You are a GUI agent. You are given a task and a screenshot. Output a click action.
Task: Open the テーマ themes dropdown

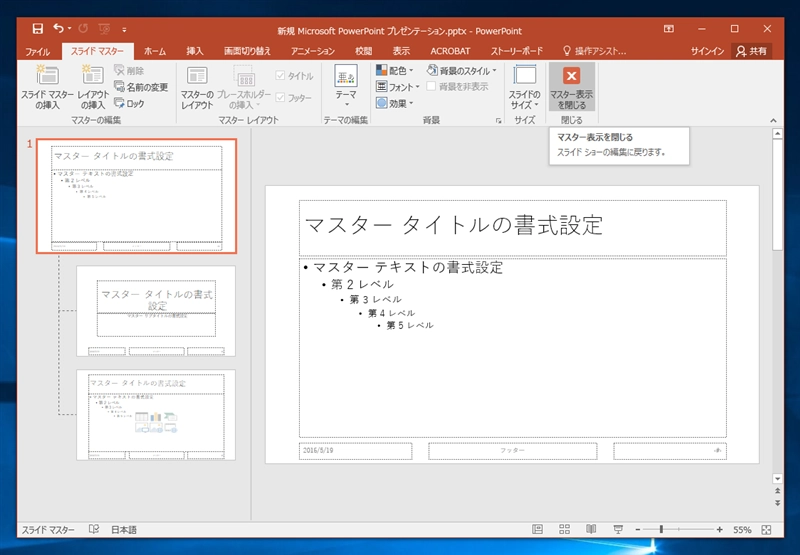[346, 86]
